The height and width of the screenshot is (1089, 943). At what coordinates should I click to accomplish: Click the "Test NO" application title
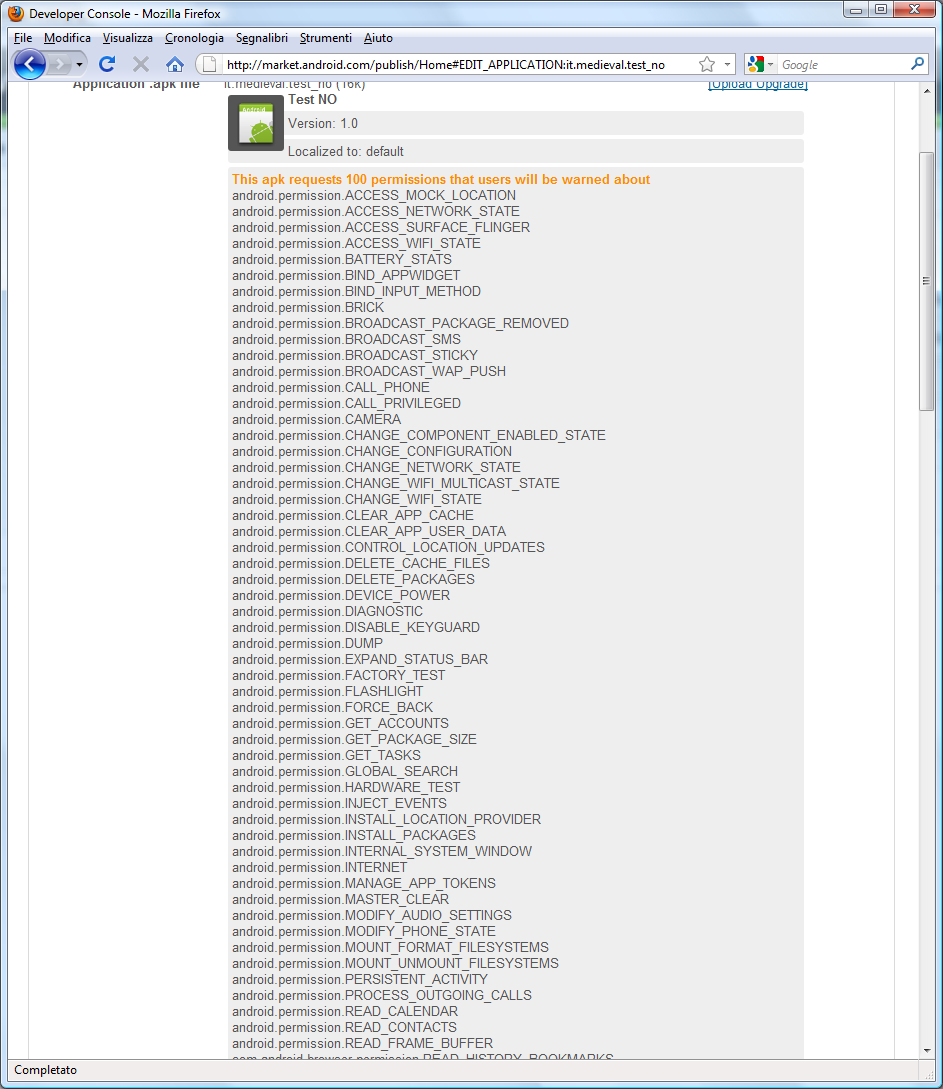coord(312,100)
